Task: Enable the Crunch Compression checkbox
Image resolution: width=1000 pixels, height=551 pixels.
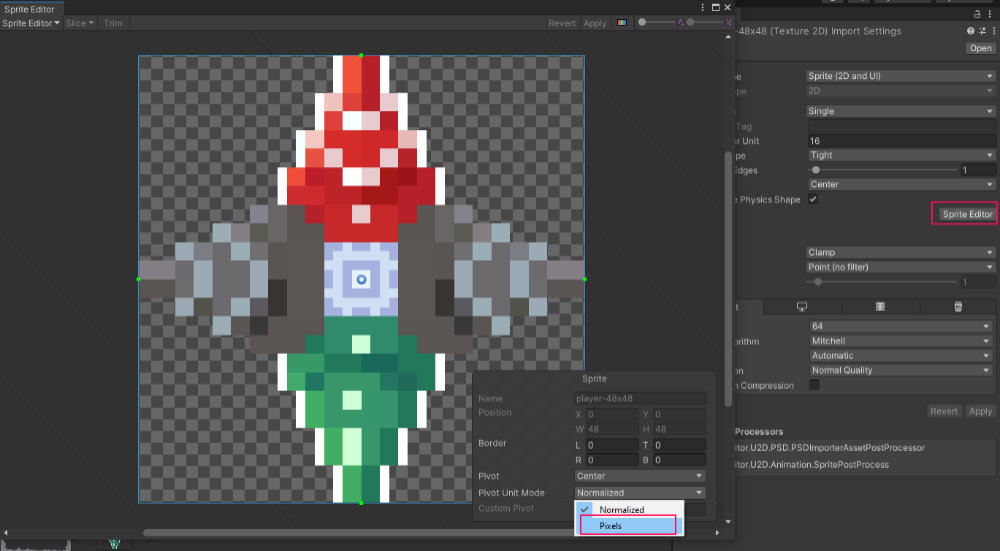Action: 813,385
